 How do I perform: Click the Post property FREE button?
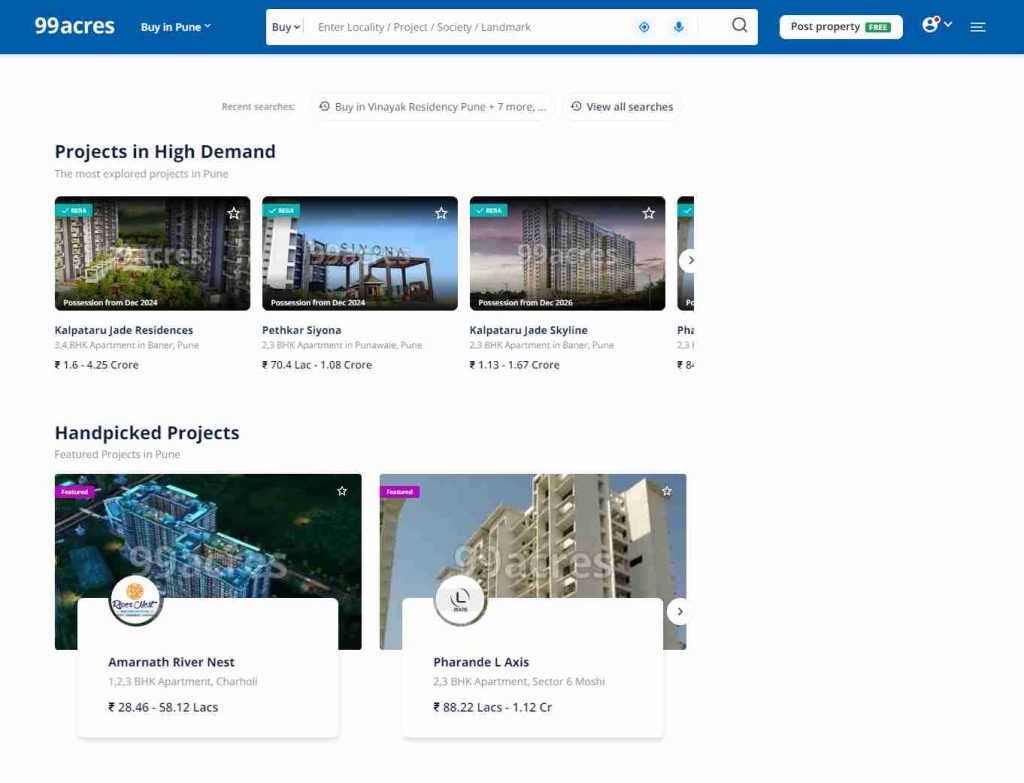tap(840, 27)
